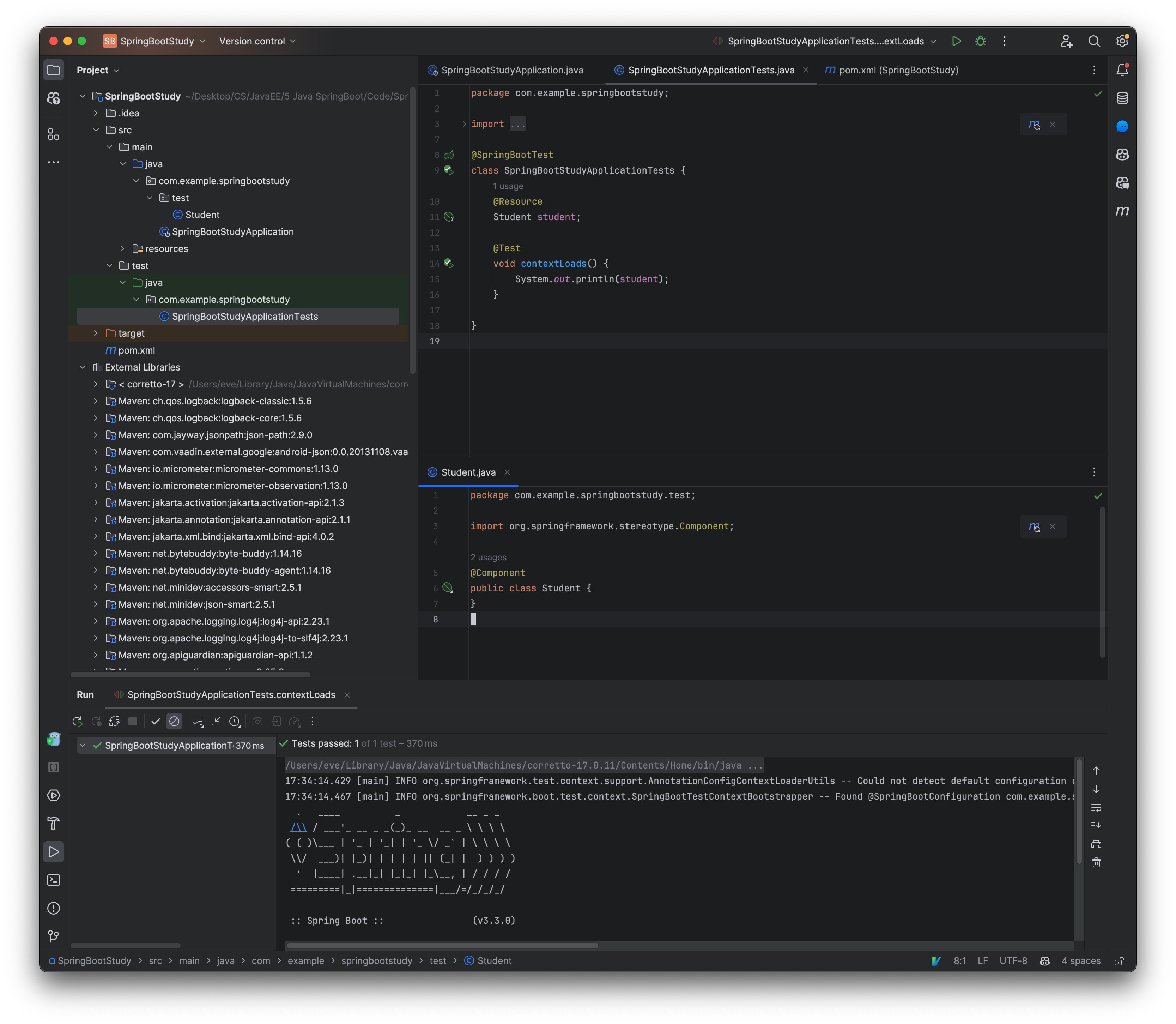
Task: Click the Student breadcrumb at the bottom
Action: click(x=494, y=960)
